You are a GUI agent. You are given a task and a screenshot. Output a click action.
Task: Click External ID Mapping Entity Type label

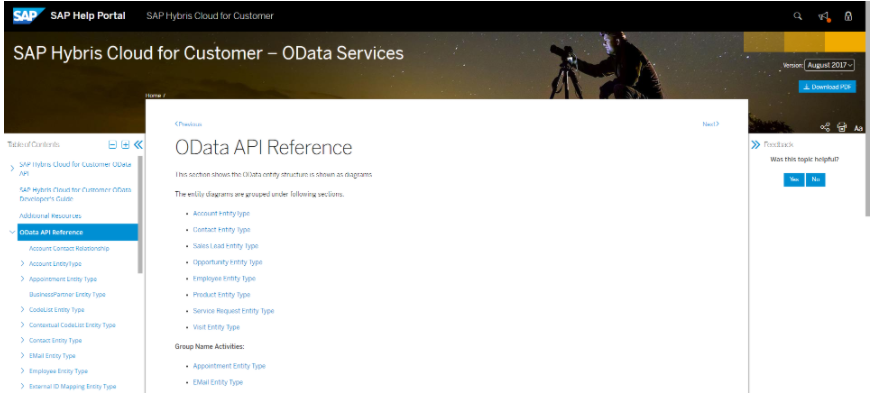click(72, 386)
